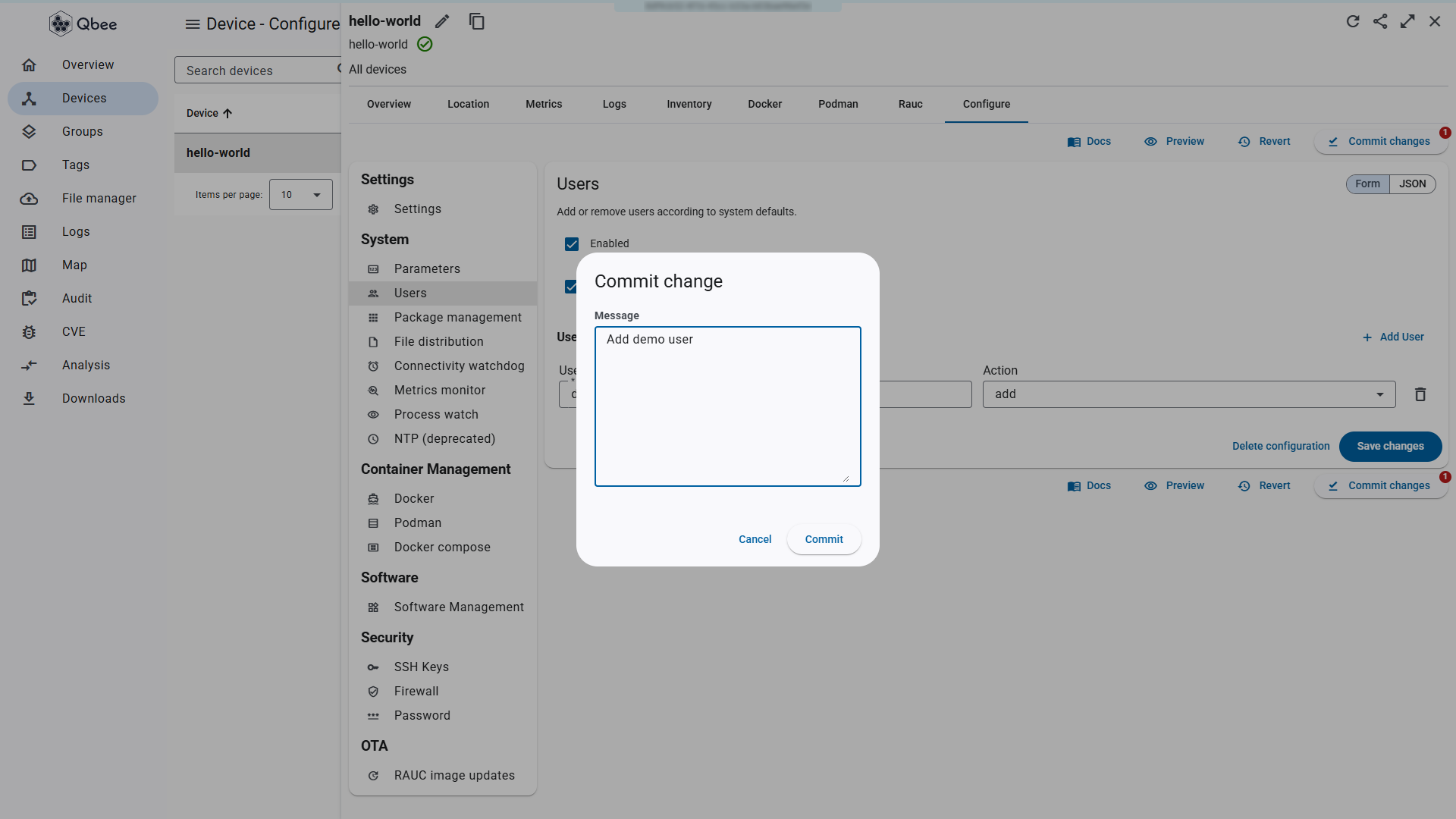Open File manager in the sidebar

click(83, 199)
